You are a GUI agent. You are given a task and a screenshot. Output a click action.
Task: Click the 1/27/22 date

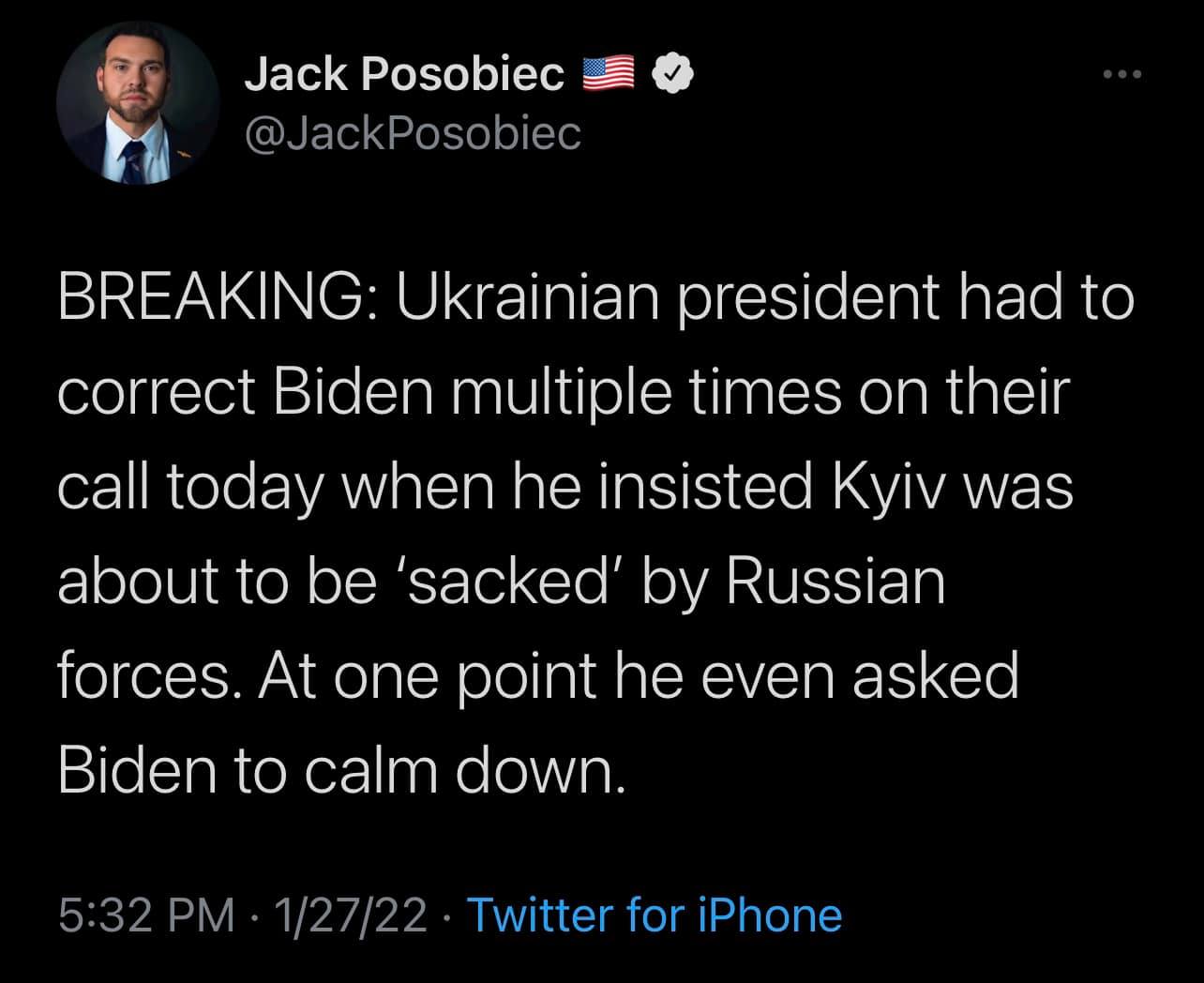click(347, 915)
